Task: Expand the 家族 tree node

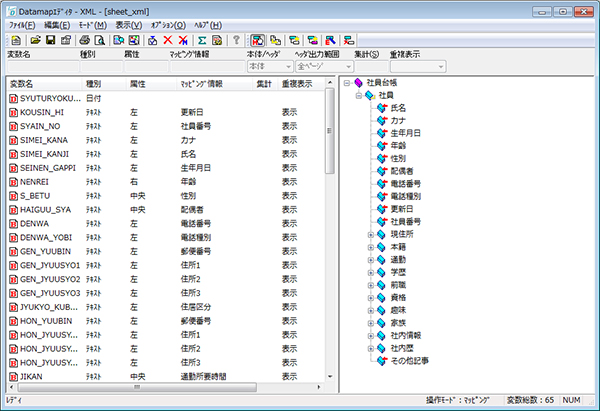Action: [x=370, y=322]
